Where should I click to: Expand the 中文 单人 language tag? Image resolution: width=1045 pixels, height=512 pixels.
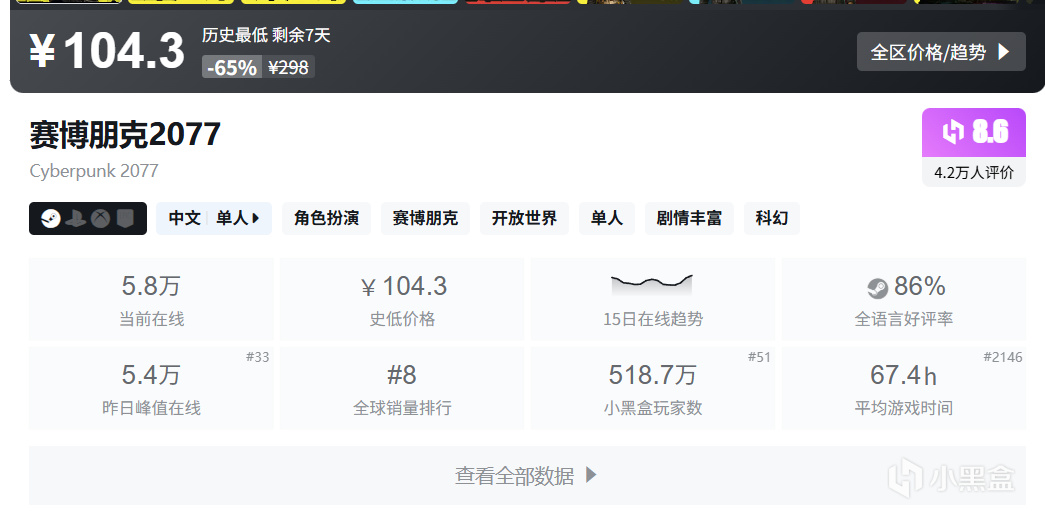pos(214,218)
